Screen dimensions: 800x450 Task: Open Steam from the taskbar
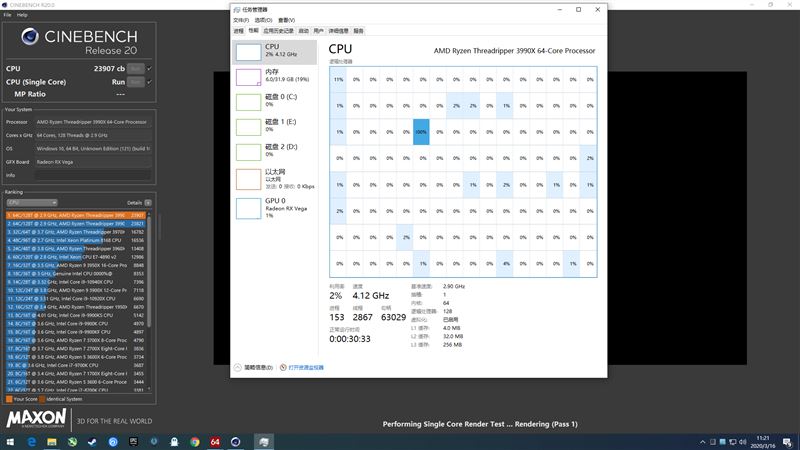coord(92,442)
